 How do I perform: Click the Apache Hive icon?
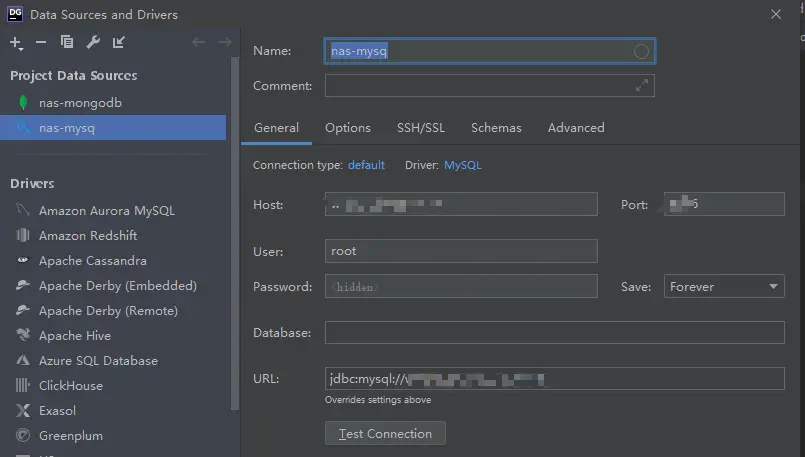click(23, 335)
